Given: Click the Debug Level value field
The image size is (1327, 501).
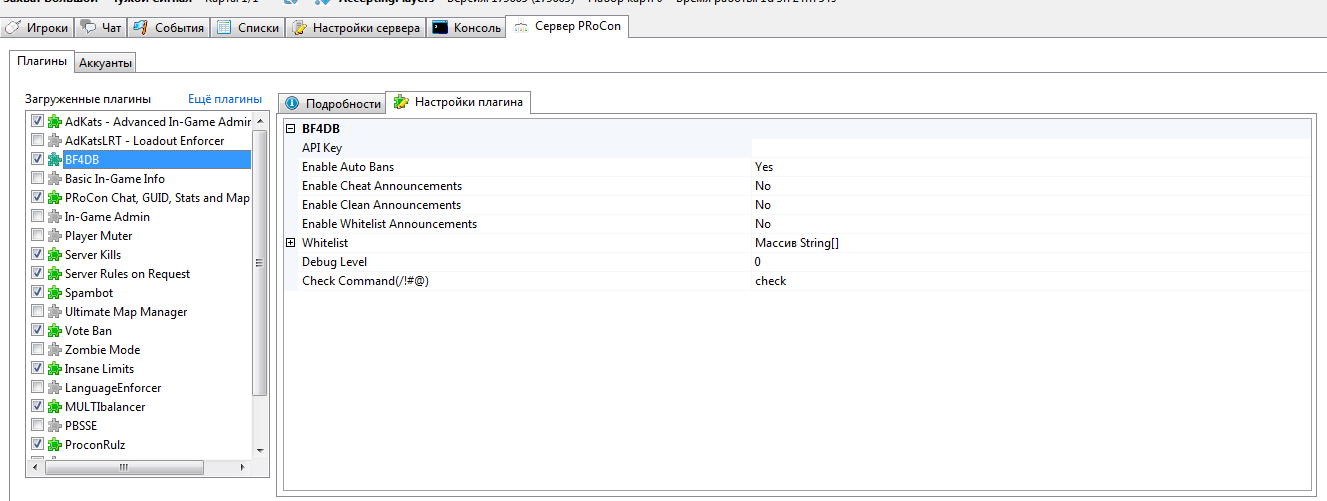Looking at the screenshot, I should coord(1031,262).
